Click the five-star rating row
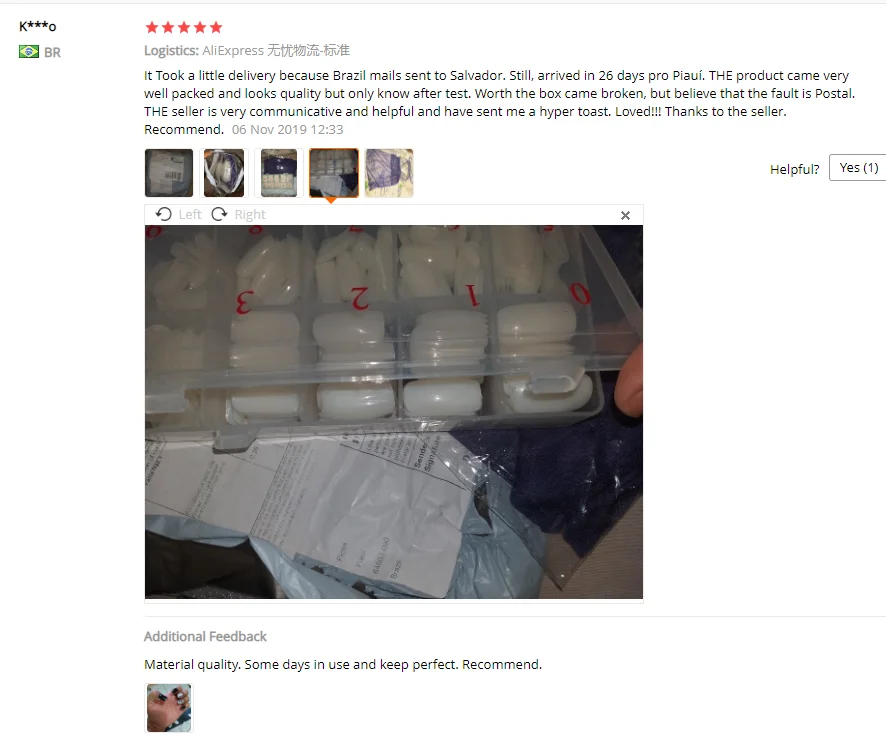The image size is (886, 739). tap(184, 27)
